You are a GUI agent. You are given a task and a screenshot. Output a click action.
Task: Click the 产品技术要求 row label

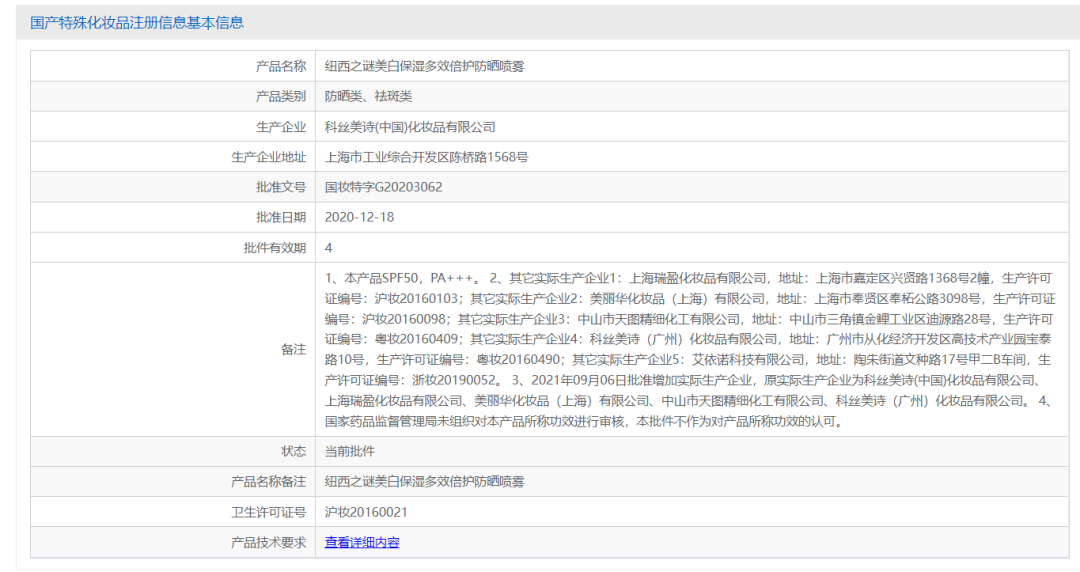(x=268, y=542)
